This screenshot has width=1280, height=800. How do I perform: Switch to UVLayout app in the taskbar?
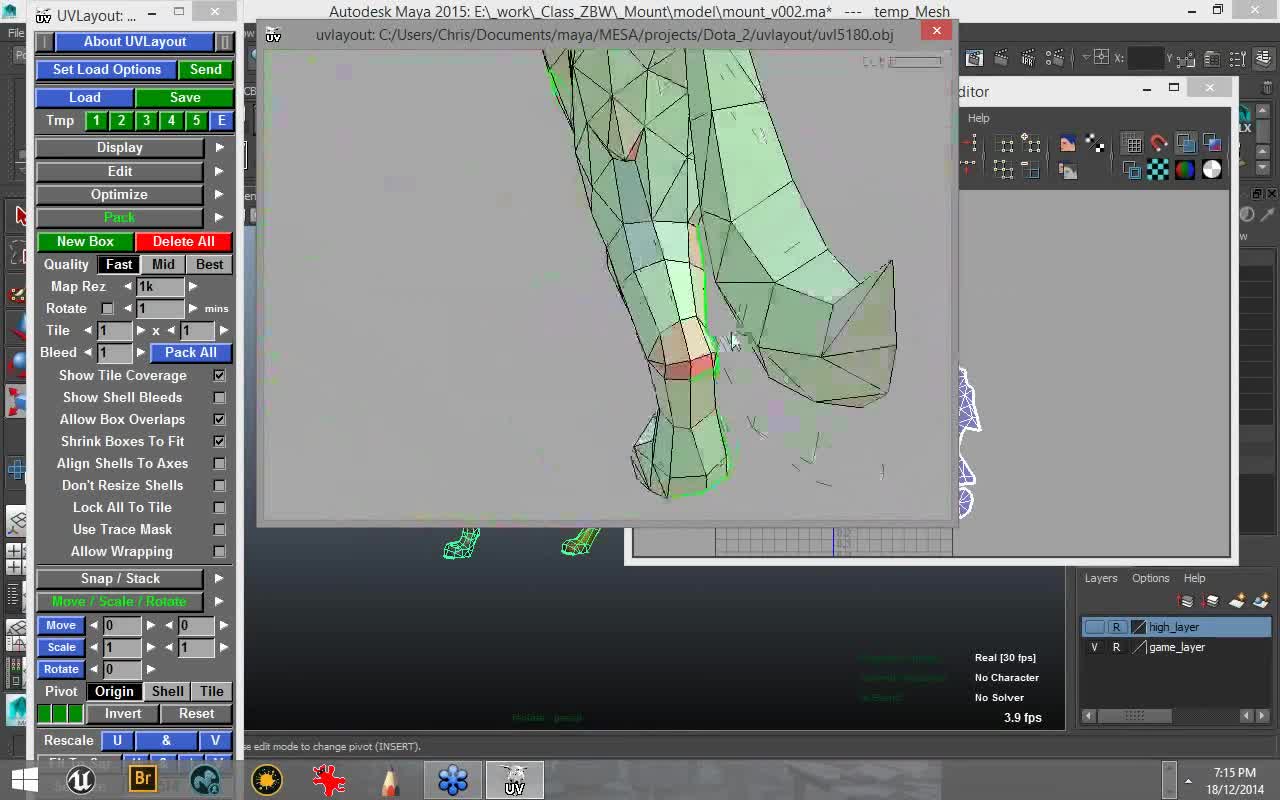coord(514,780)
